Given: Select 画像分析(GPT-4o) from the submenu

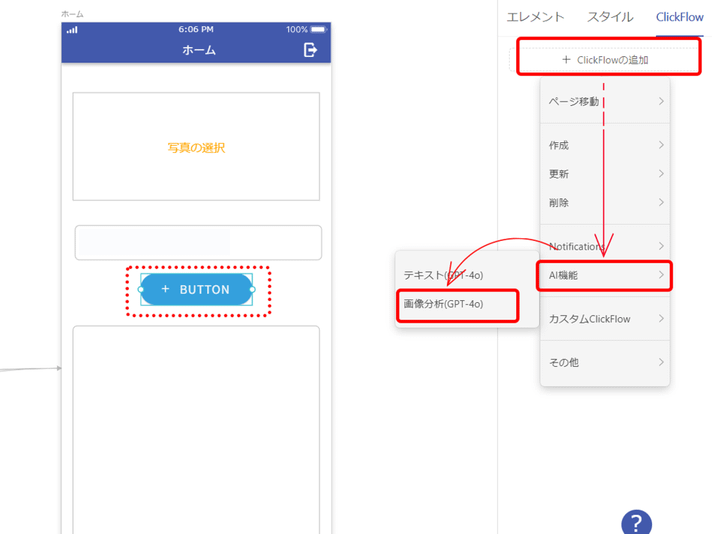Looking at the screenshot, I should click(457, 304).
